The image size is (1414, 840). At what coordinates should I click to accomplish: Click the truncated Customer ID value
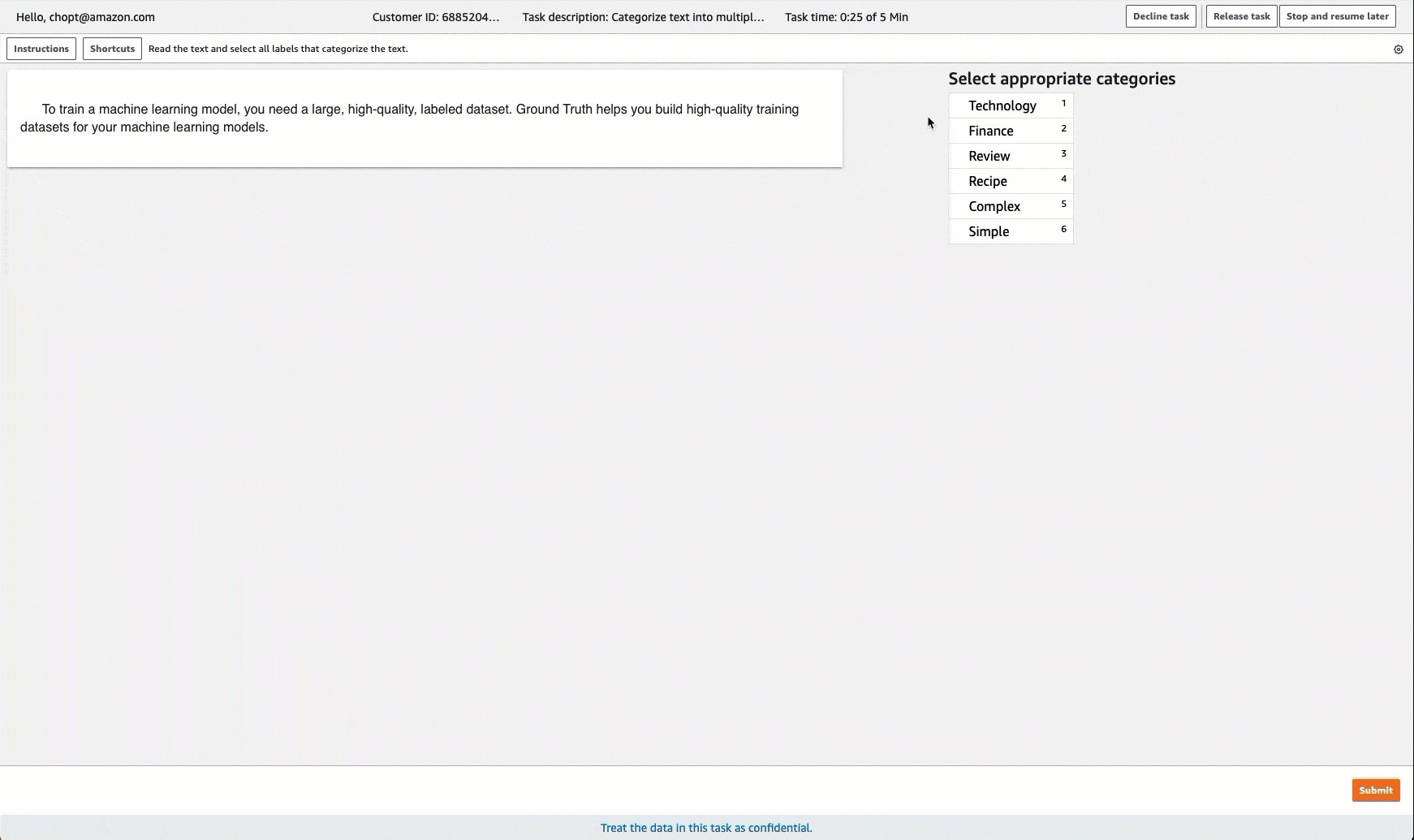click(x=435, y=16)
